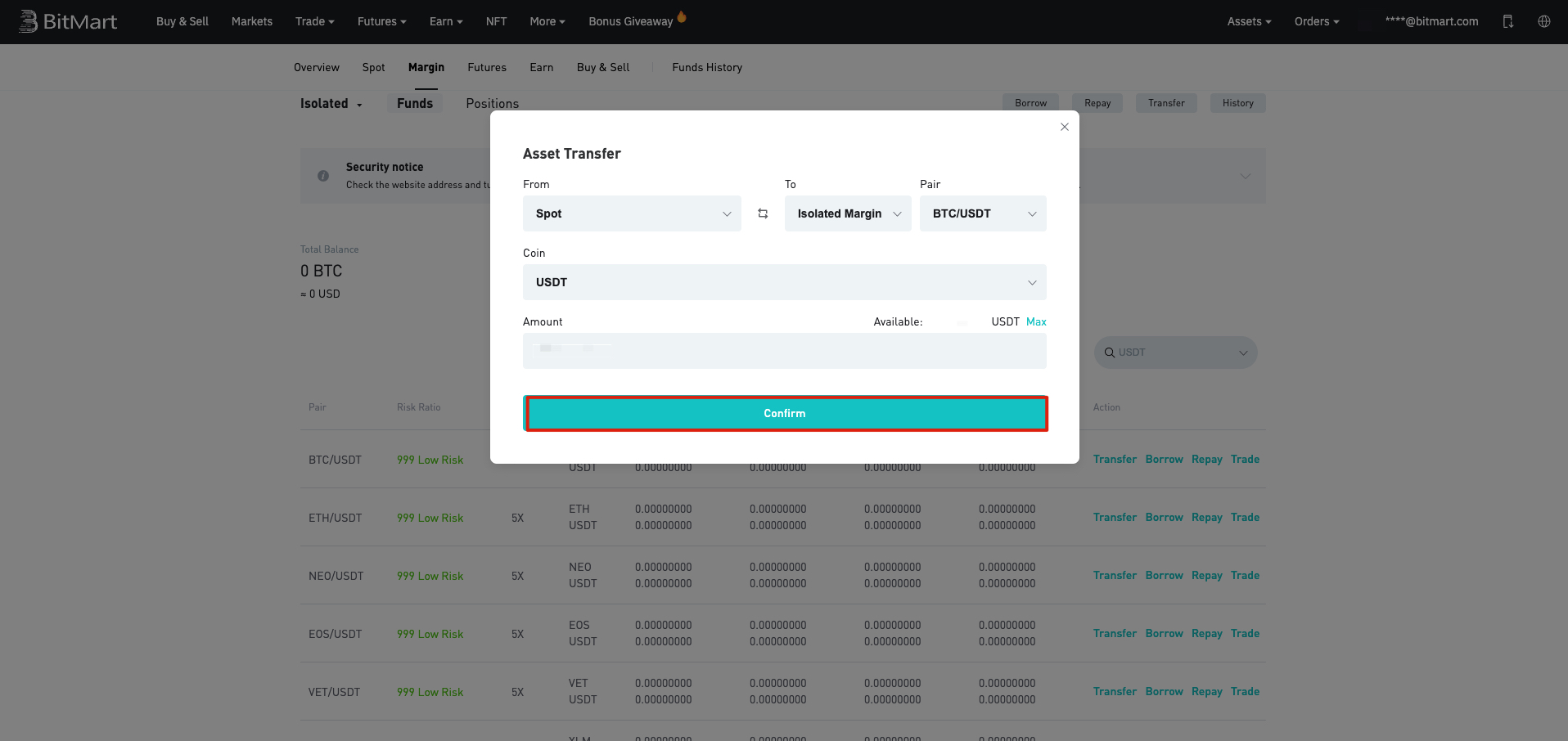
Task: Open the NFT page
Action: [x=496, y=21]
